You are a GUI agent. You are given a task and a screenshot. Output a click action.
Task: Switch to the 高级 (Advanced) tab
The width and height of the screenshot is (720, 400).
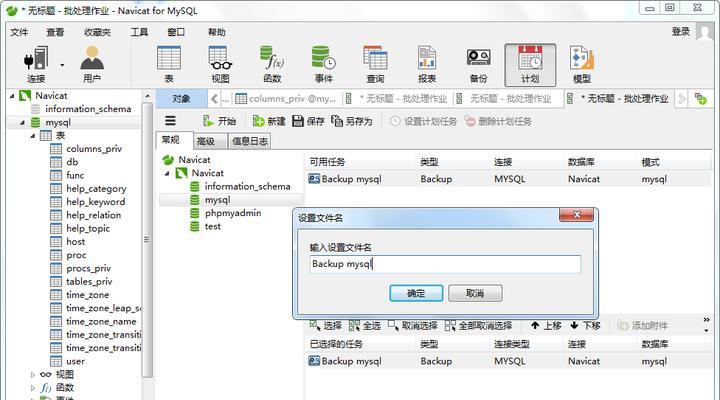point(206,141)
